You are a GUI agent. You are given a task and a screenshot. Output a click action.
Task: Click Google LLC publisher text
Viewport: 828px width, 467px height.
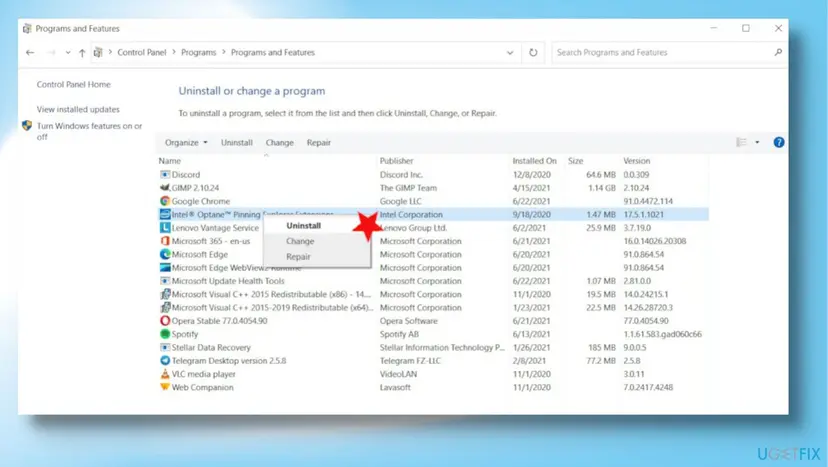400,201
